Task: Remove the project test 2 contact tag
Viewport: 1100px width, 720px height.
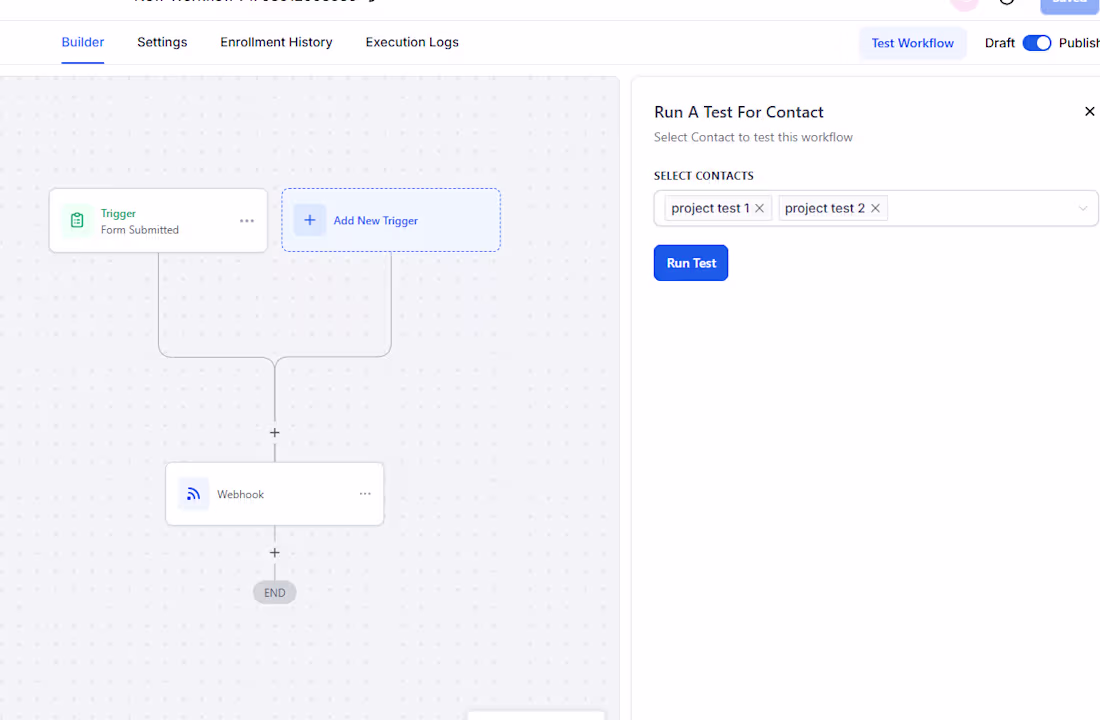Action: [x=875, y=208]
